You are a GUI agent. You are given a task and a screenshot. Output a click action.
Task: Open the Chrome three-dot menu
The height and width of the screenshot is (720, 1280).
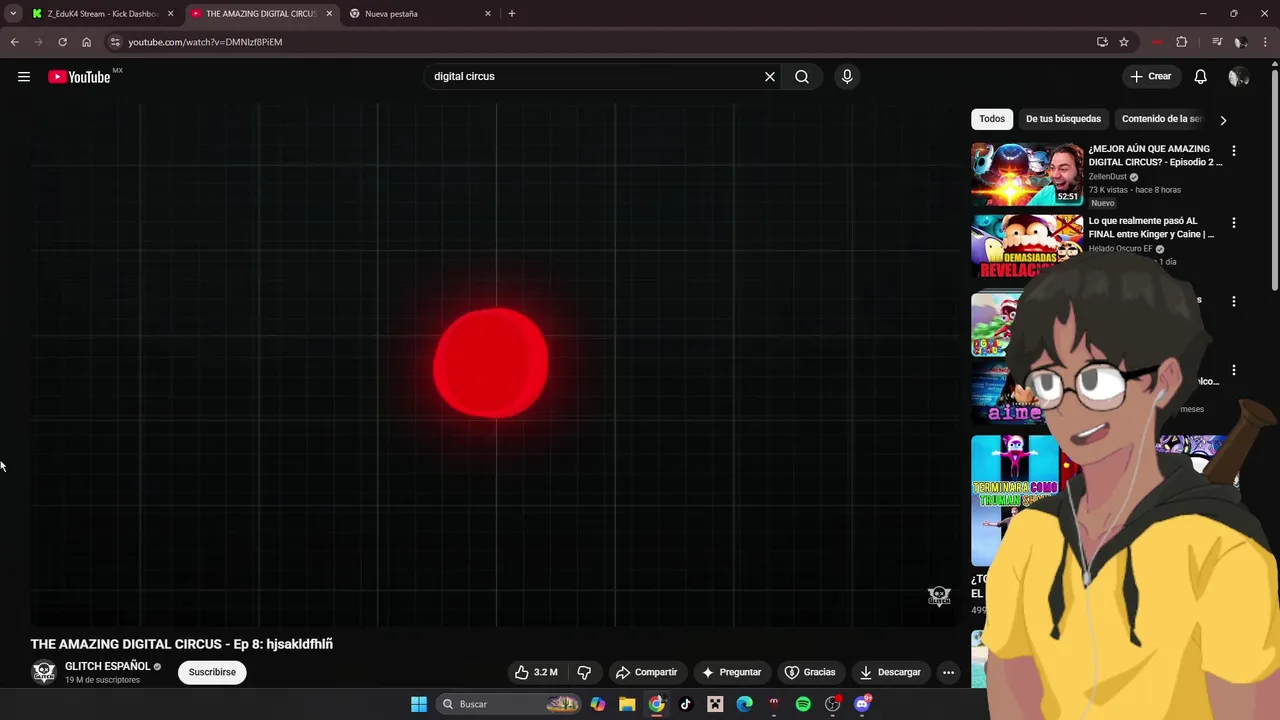1266,42
